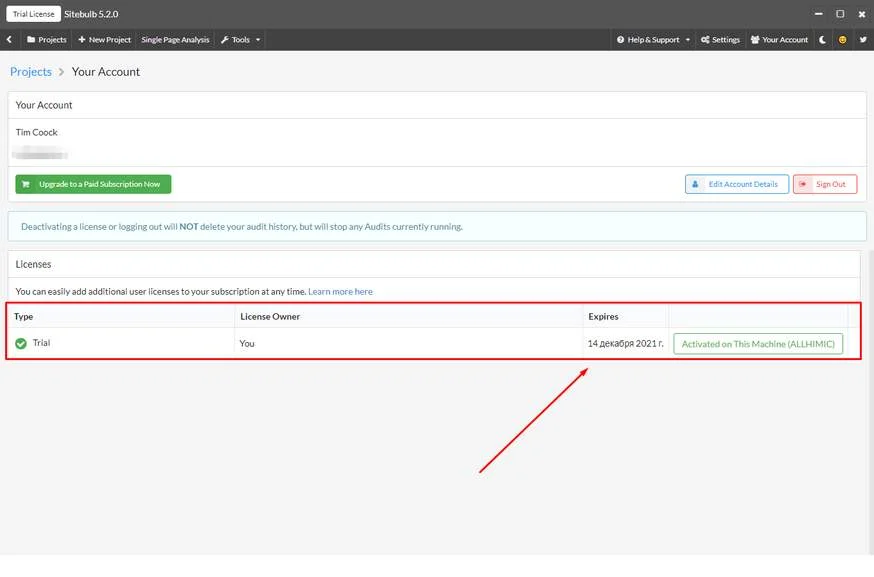Follow the Learn more here link
The height and width of the screenshot is (577, 874).
point(340,292)
